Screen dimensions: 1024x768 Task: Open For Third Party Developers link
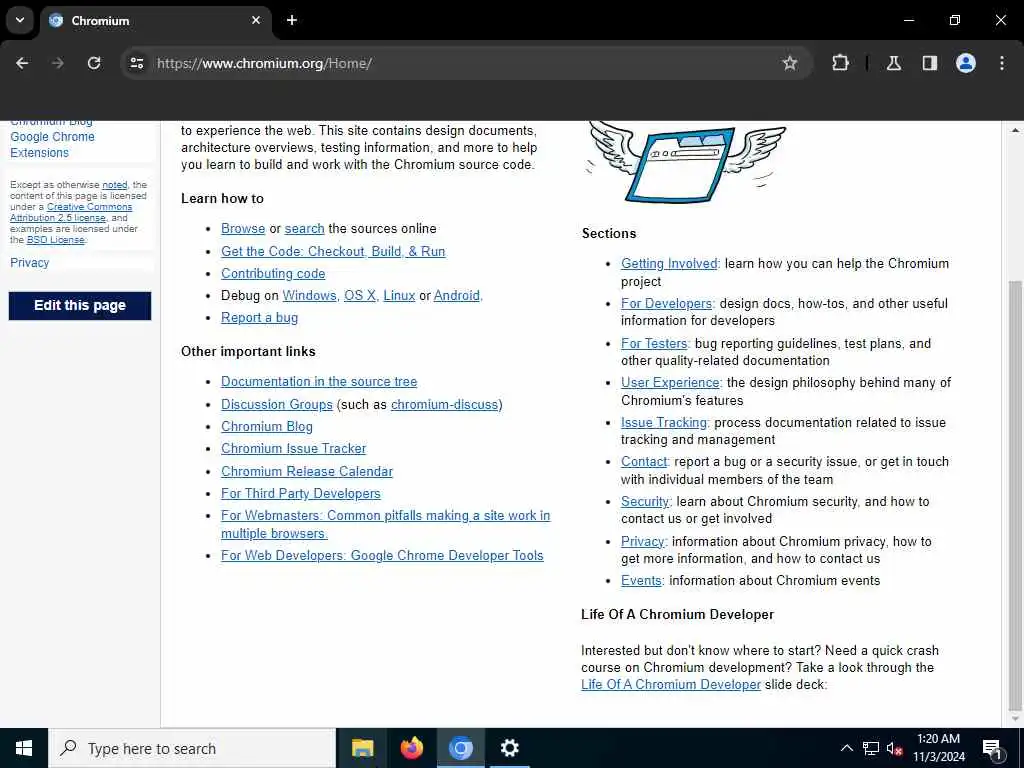(300, 494)
